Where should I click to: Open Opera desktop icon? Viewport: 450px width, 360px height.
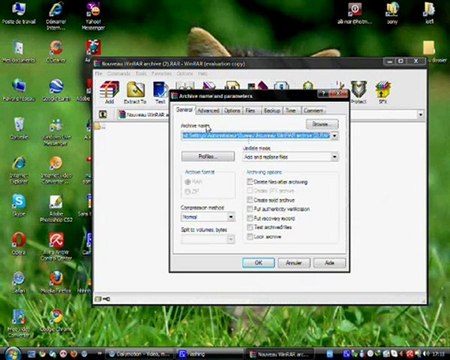tap(19, 244)
